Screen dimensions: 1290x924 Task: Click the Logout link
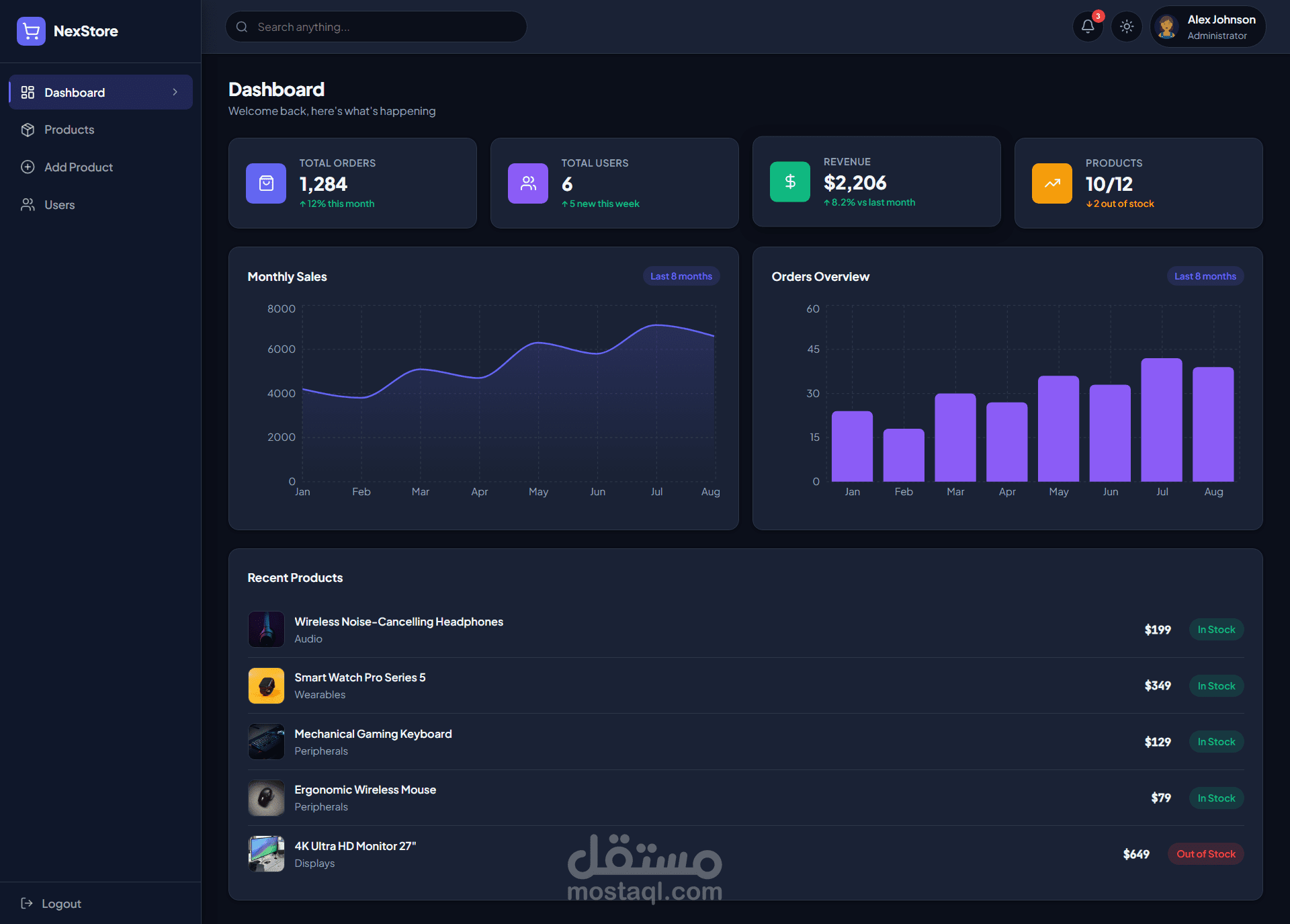click(x=52, y=903)
